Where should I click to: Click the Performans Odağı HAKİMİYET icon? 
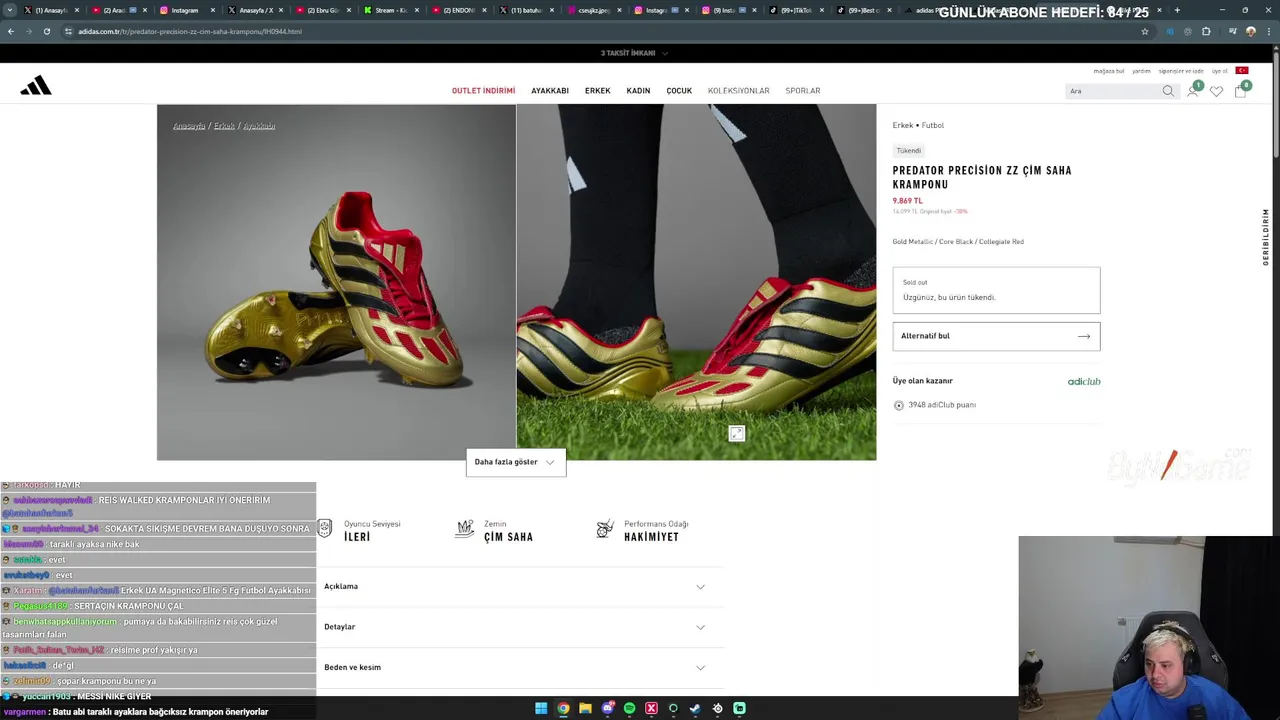(x=604, y=529)
